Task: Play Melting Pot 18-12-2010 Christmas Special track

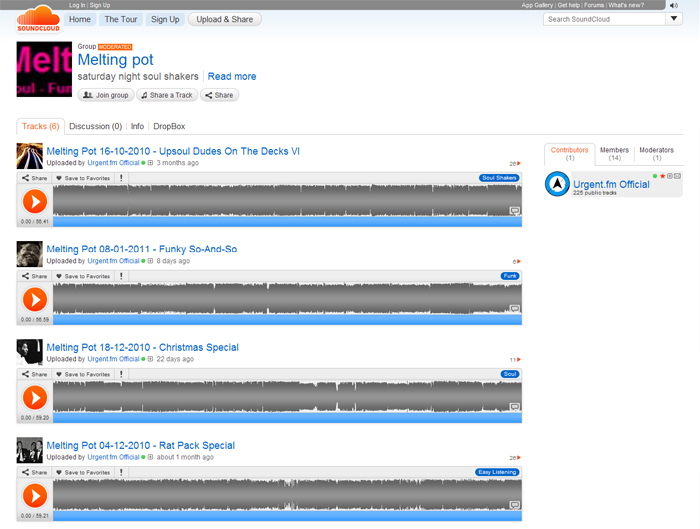Action: click(x=35, y=397)
